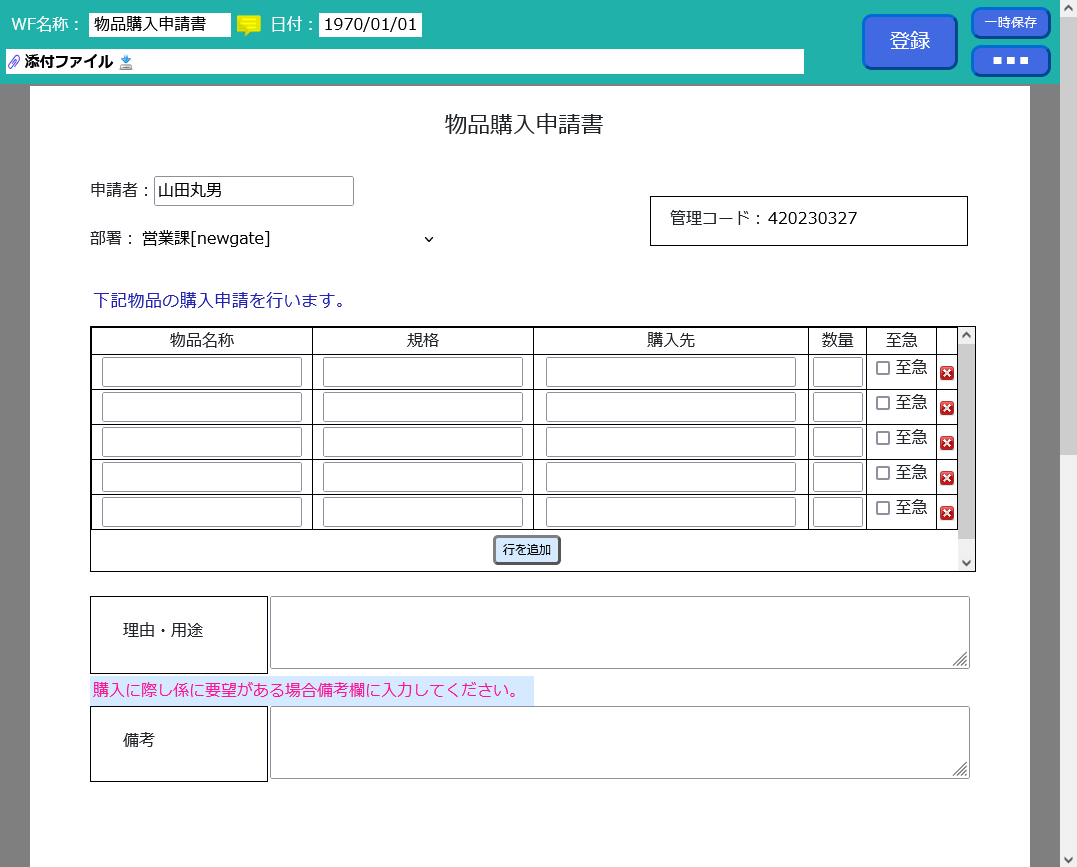Delete the third item row
Screen dimensions: 1077x867
(947, 443)
